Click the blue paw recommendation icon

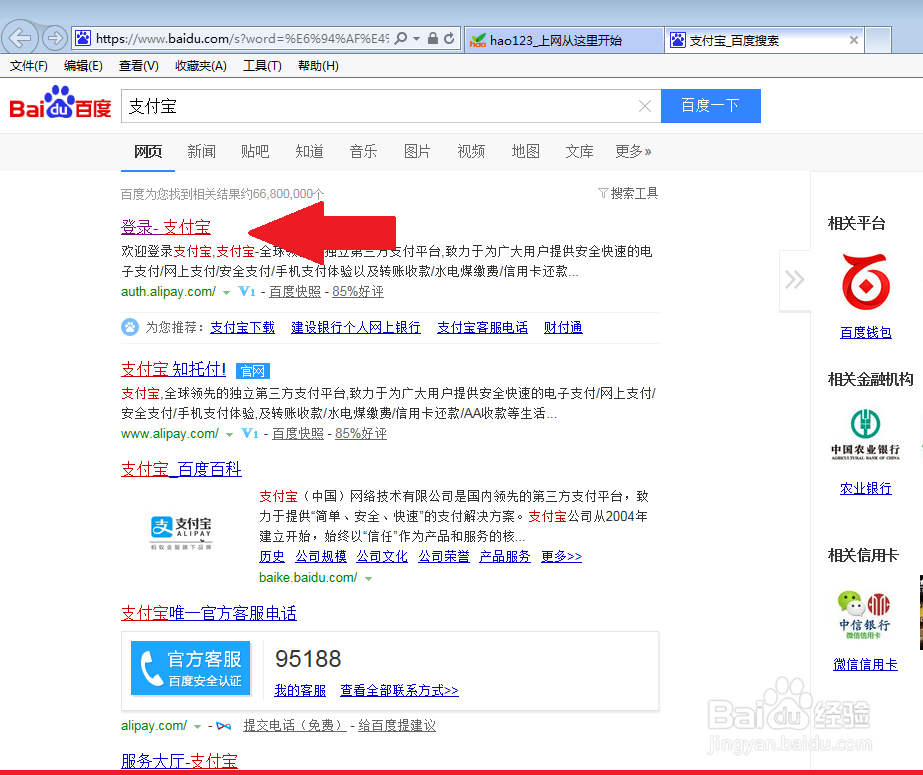pyautogui.click(x=130, y=327)
